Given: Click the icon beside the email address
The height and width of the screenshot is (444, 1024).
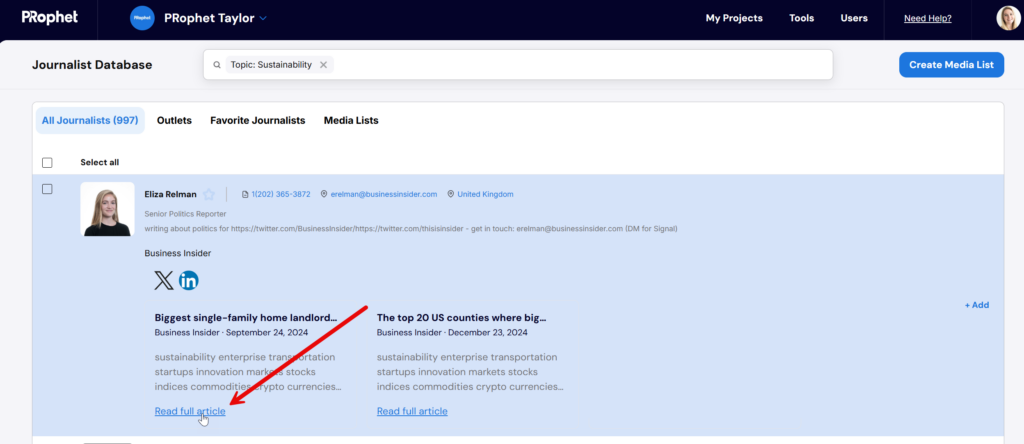Looking at the screenshot, I should pyautogui.click(x=324, y=195).
